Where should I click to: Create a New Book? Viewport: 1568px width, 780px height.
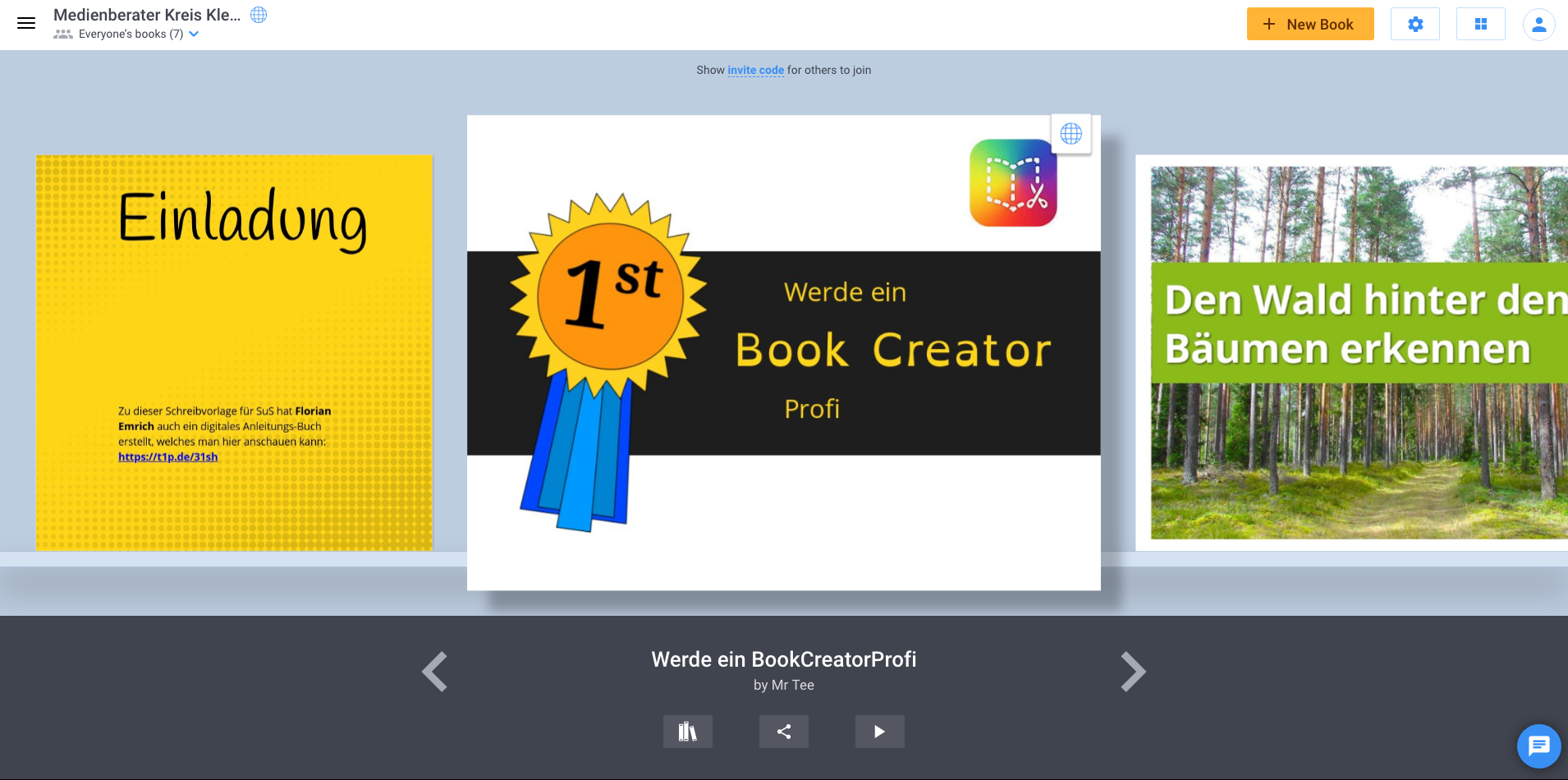click(x=1310, y=24)
